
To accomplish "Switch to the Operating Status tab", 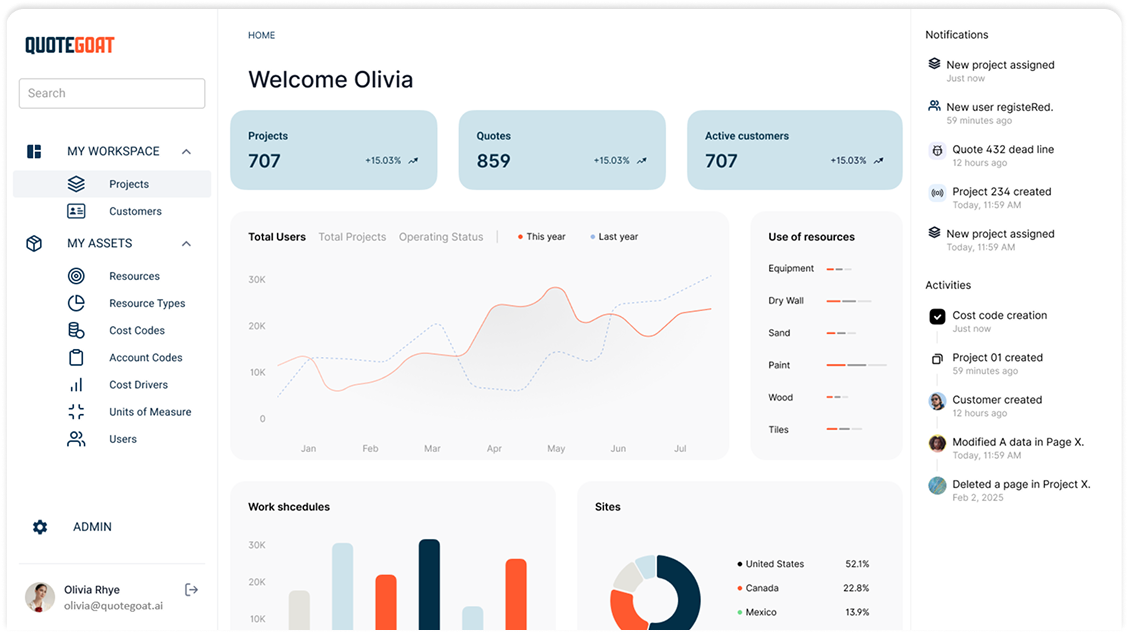I will (x=440, y=237).
